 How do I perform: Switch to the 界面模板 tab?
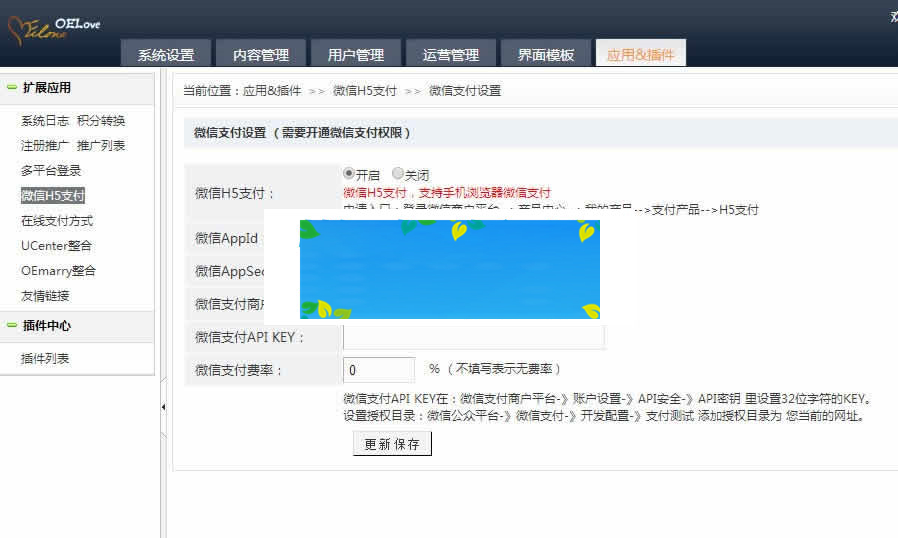point(546,55)
